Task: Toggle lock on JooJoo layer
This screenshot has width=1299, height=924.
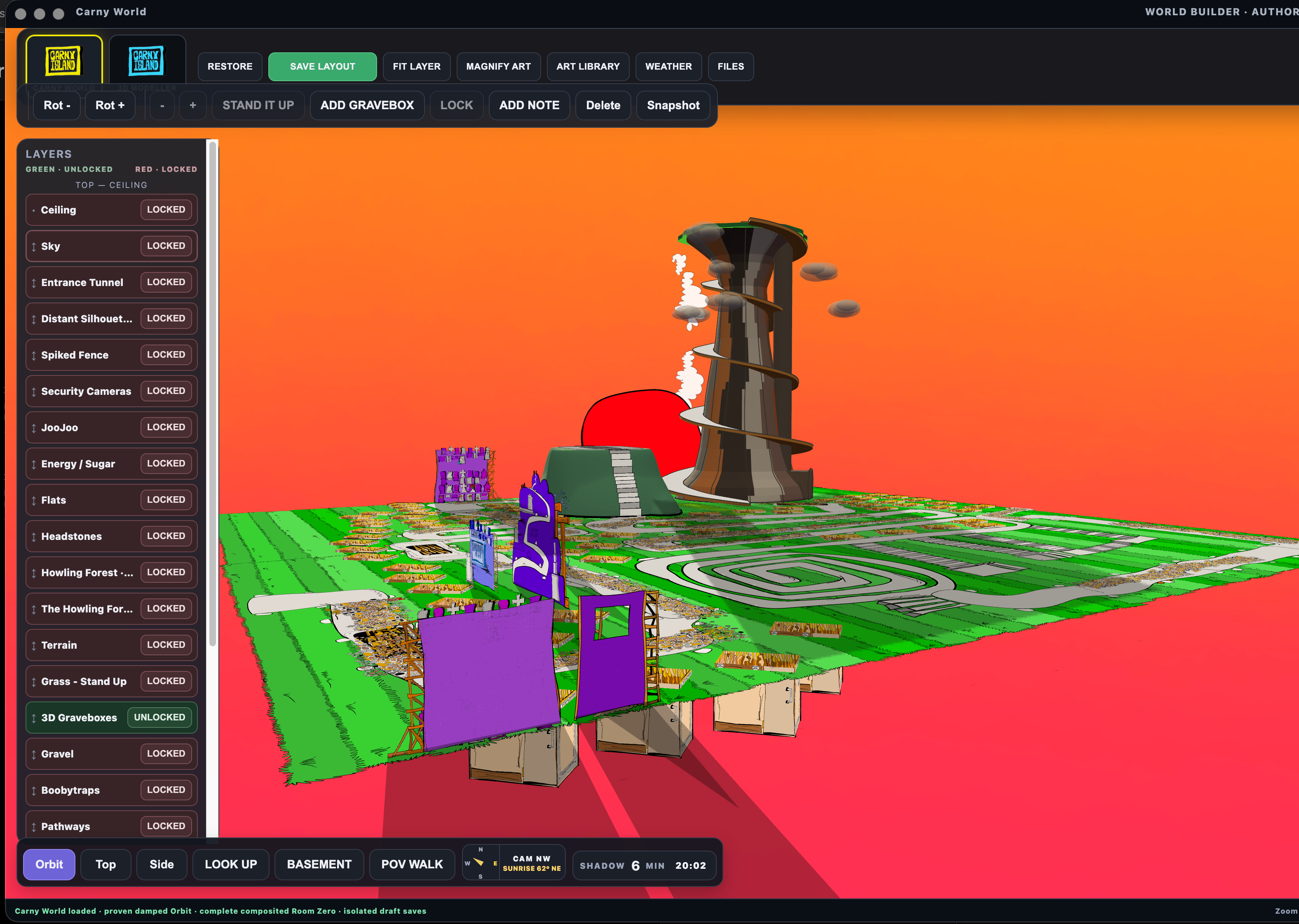Action: (x=166, y=427)
